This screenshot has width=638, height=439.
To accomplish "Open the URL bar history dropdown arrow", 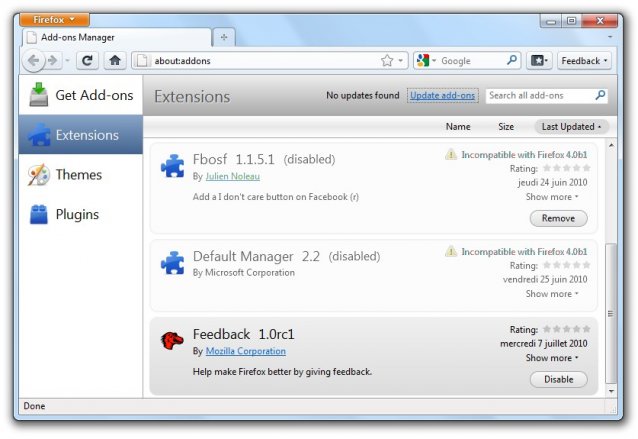I will (401, 61).
